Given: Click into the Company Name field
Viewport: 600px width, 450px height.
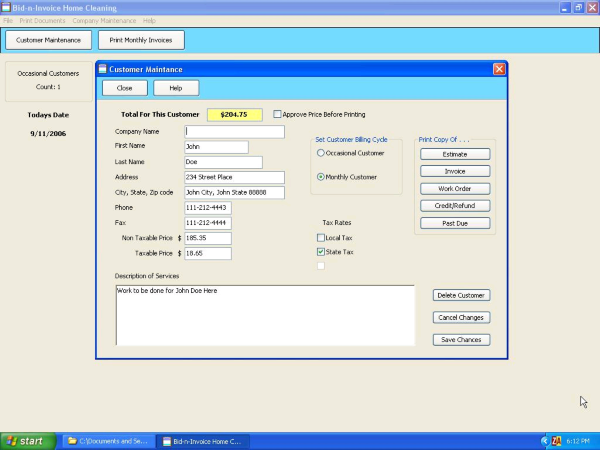Looking at the screenshot, I should (234, 131).
